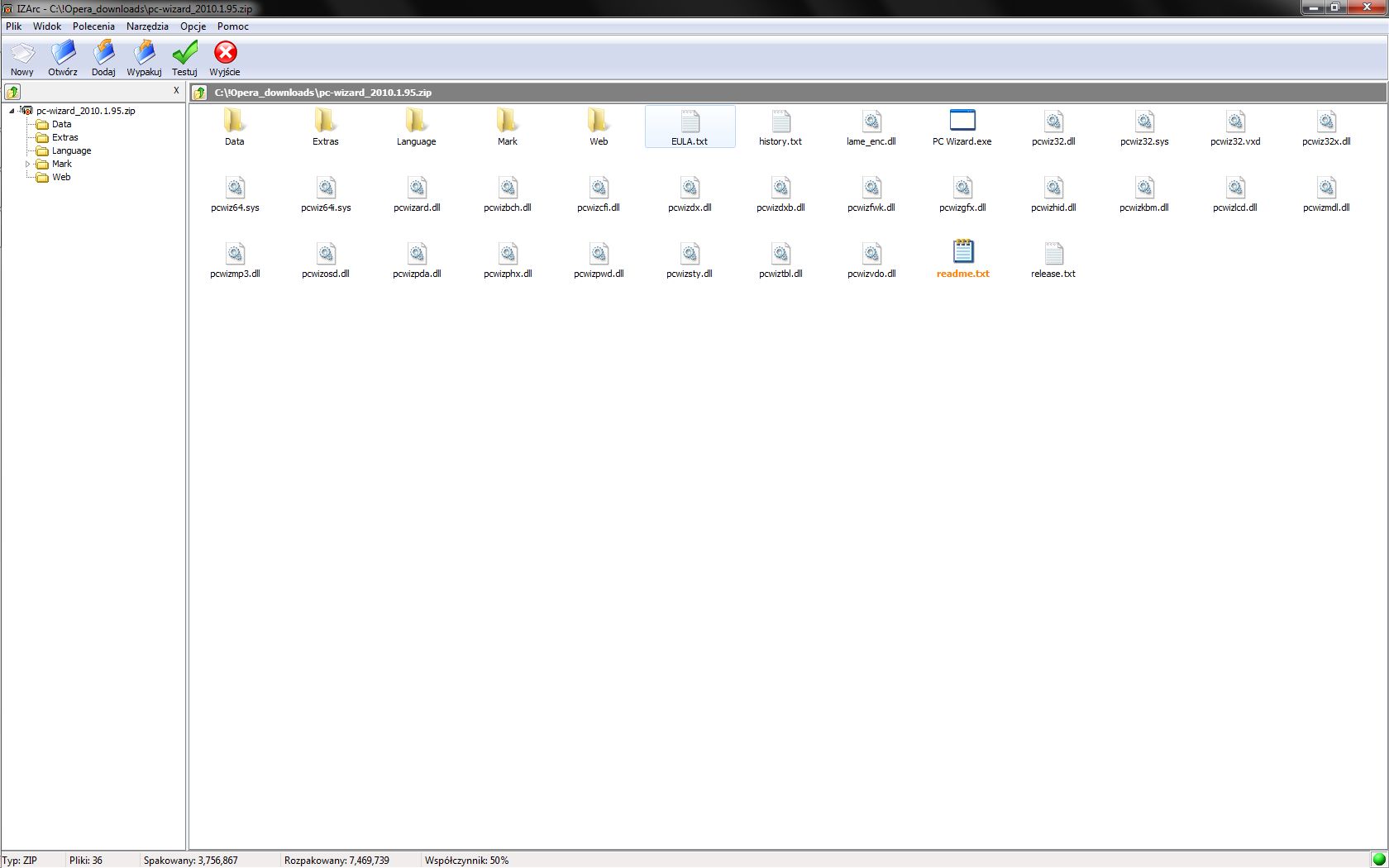Select the pcwiz64i.sys file icon
This screenshot has width=1389, height=868.
tap(326, 187)
